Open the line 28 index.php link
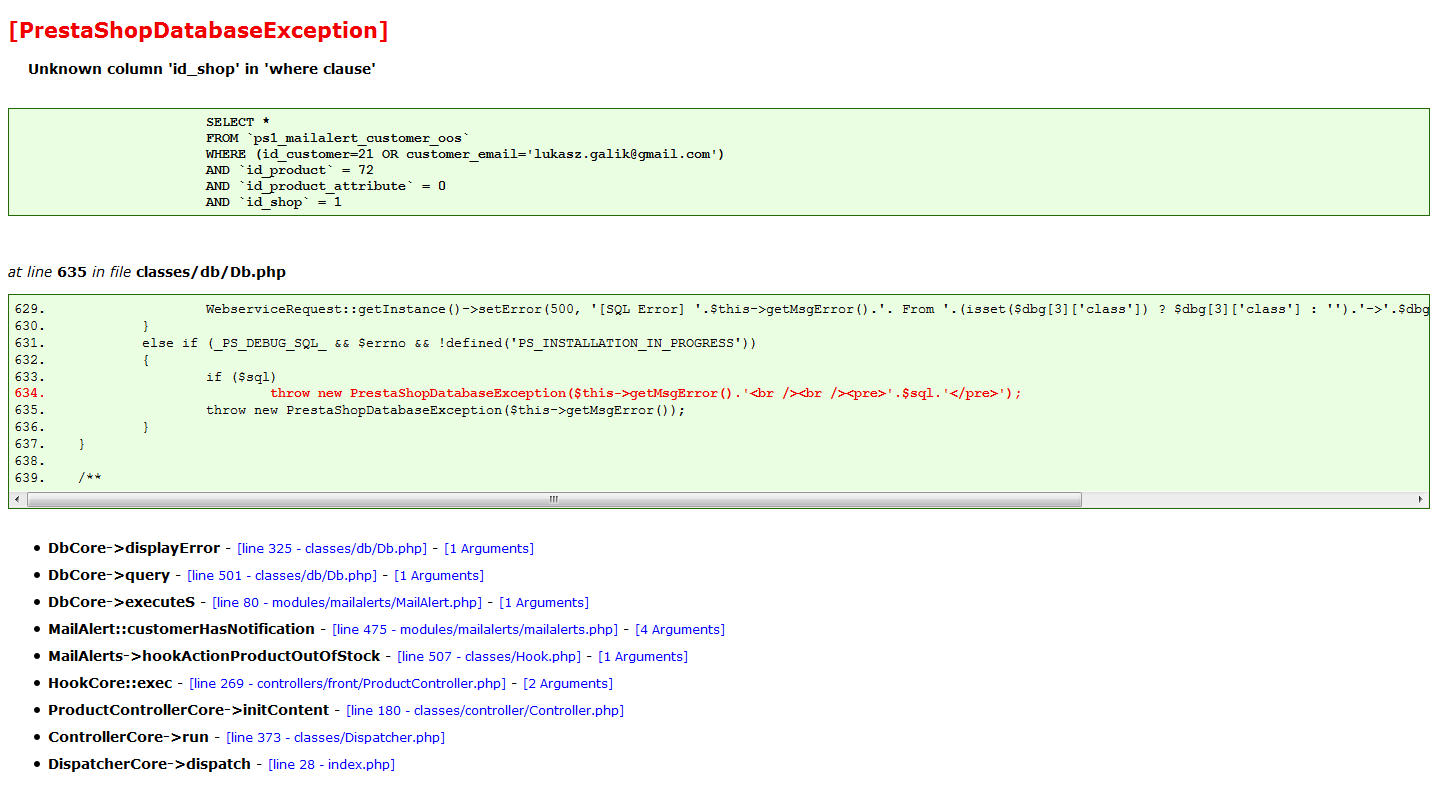The width and height of the screenshot is (1440, 799). pos(332,765)
